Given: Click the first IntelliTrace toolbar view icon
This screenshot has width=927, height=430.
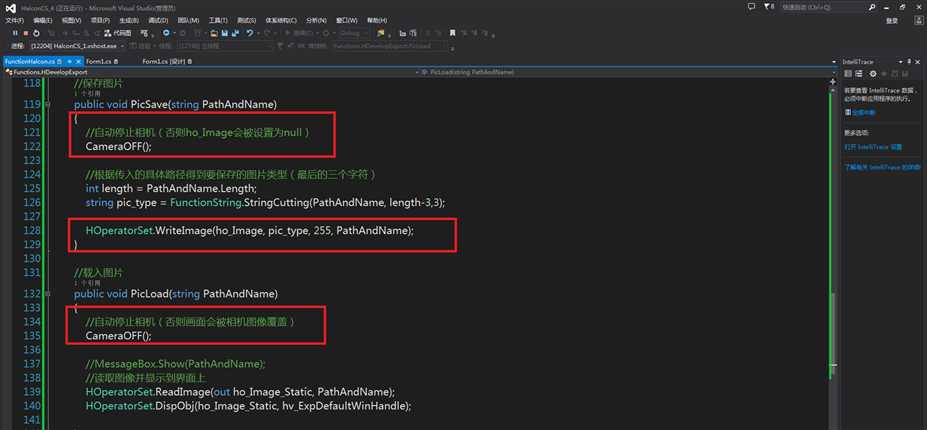Looking at the screenshot, I should coord(848,73).
